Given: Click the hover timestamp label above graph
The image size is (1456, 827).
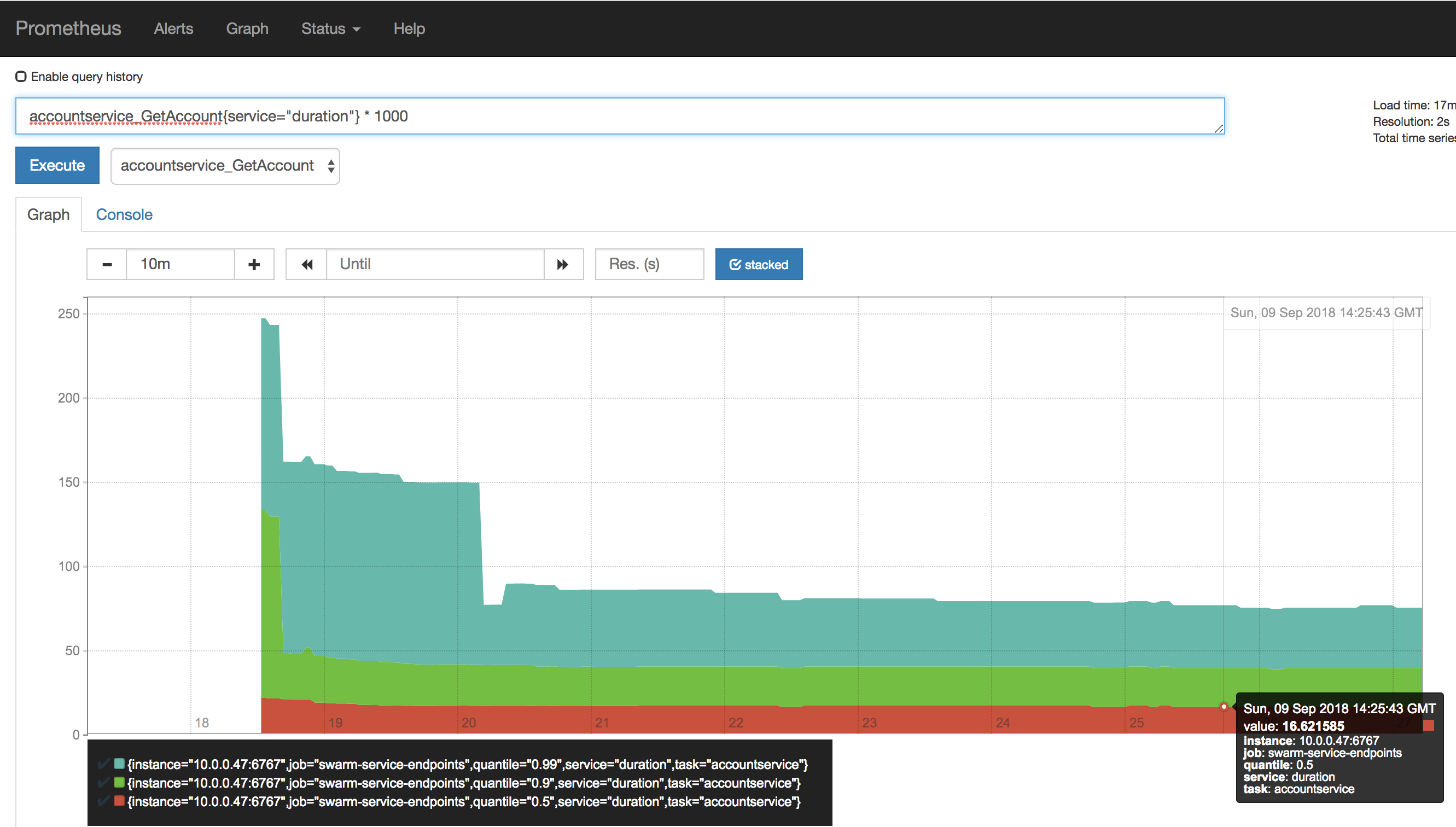Looking at the screenshot, I should point(1326,313).
